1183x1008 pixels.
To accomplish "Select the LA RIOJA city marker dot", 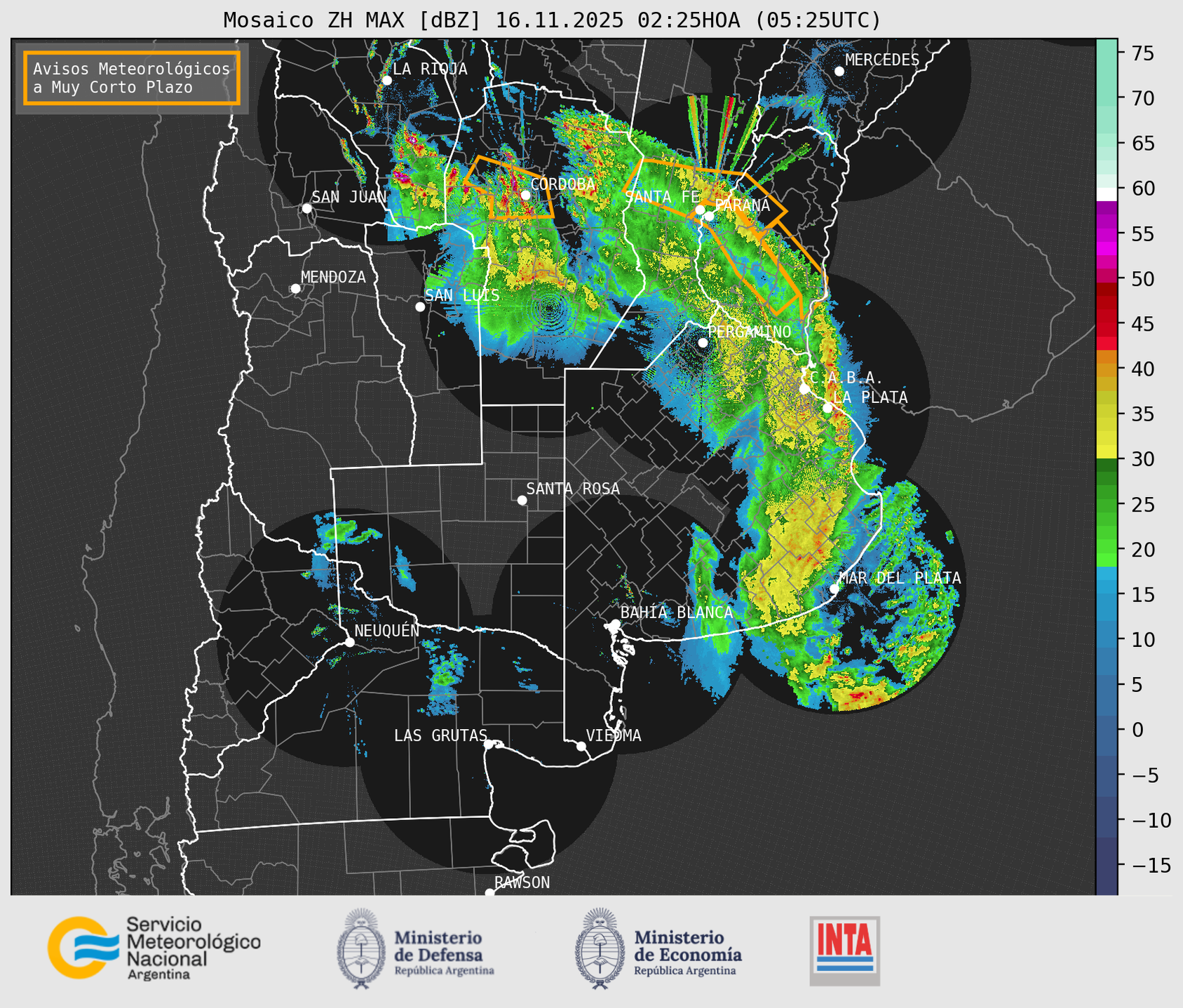I will 386,81.
